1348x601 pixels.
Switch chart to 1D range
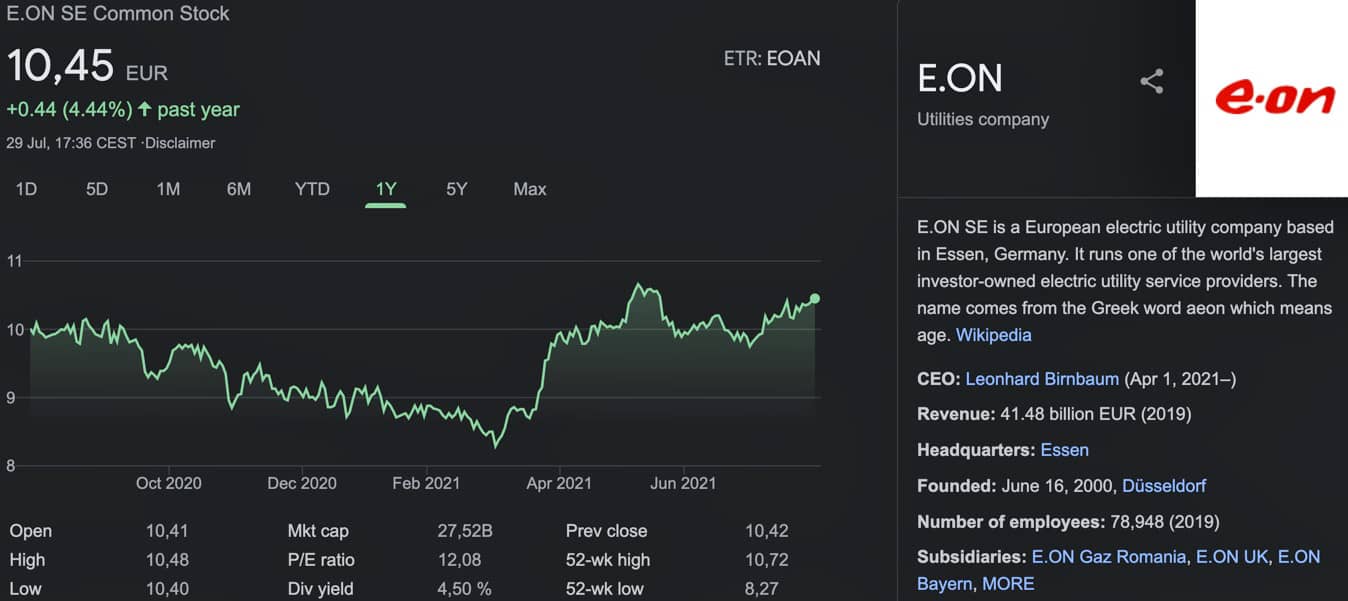26,189
